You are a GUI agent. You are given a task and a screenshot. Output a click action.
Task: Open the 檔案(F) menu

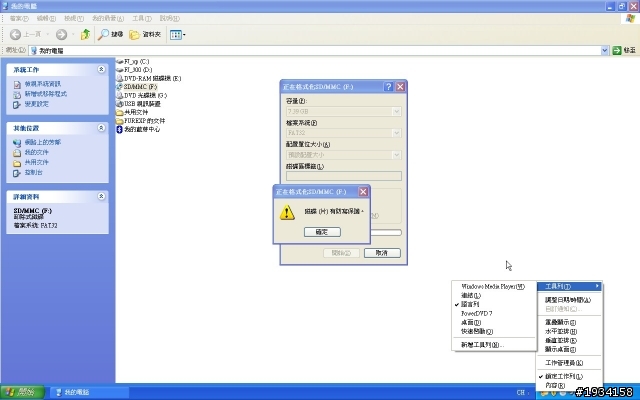(19, 18)
